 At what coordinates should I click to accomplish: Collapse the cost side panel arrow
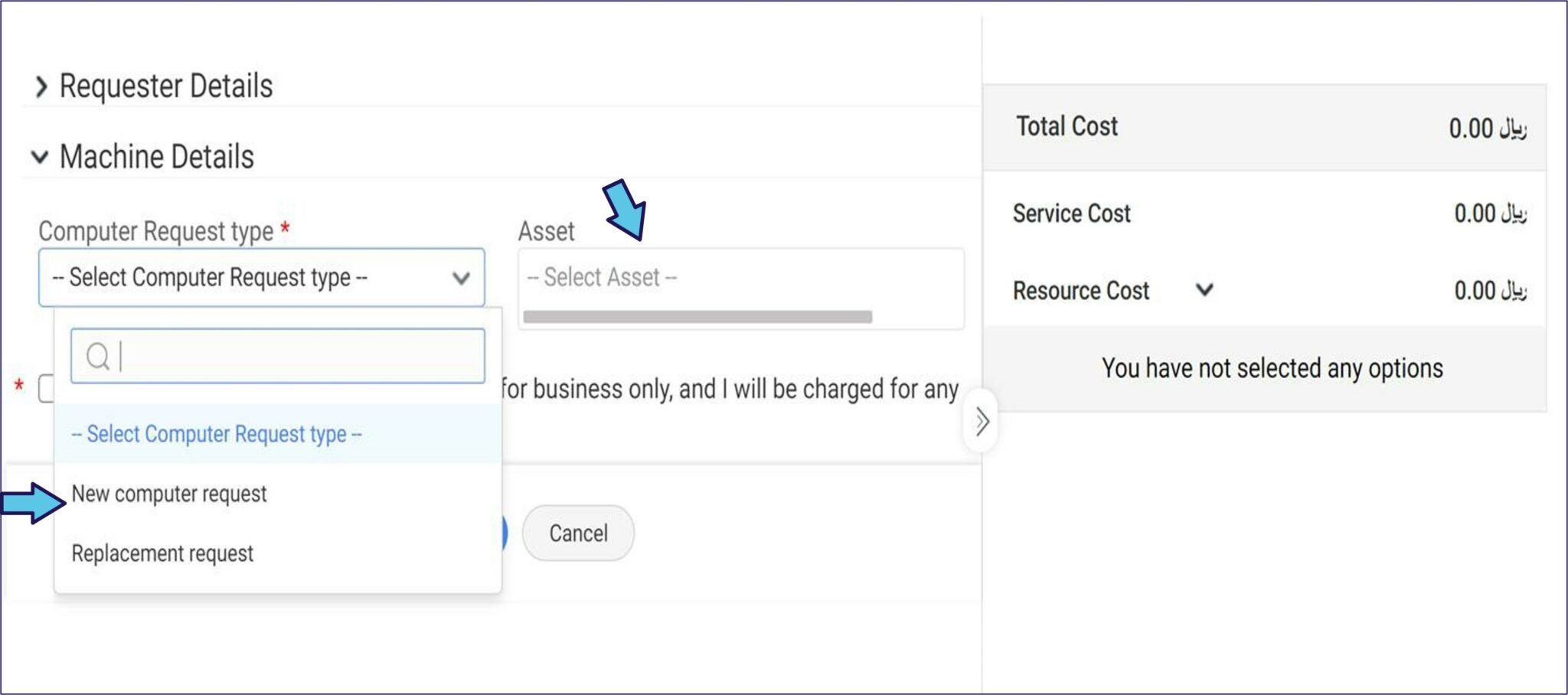tap(982, 422)
